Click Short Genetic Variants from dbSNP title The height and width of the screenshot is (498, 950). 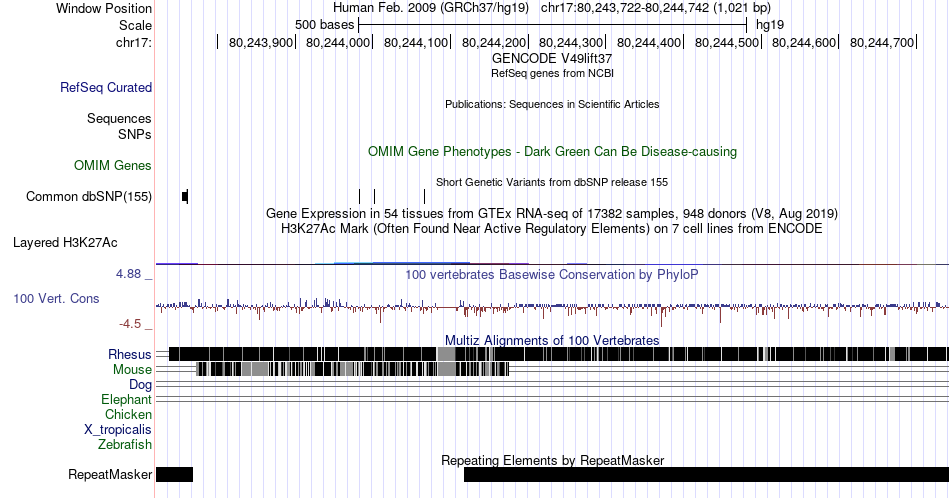(x=552, y=182)
